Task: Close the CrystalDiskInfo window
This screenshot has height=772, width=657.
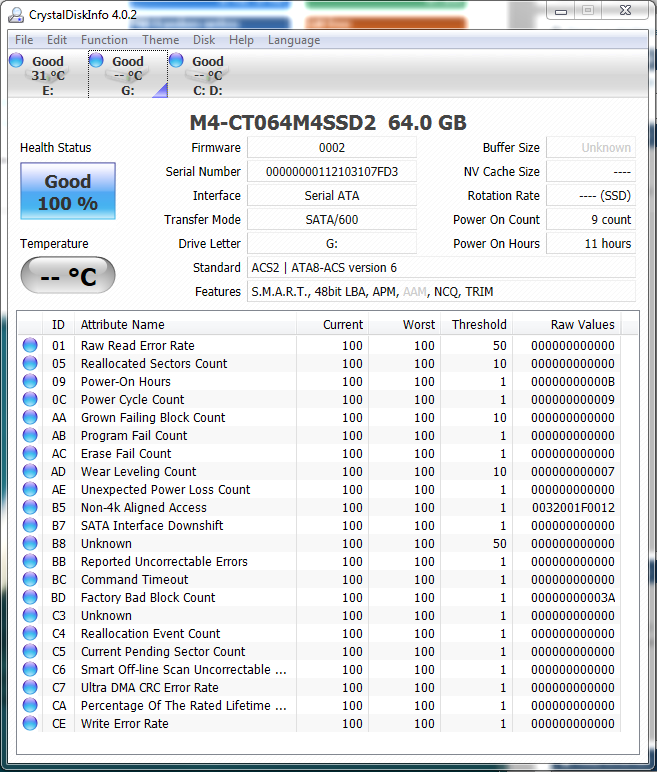Action: [625, 11]
